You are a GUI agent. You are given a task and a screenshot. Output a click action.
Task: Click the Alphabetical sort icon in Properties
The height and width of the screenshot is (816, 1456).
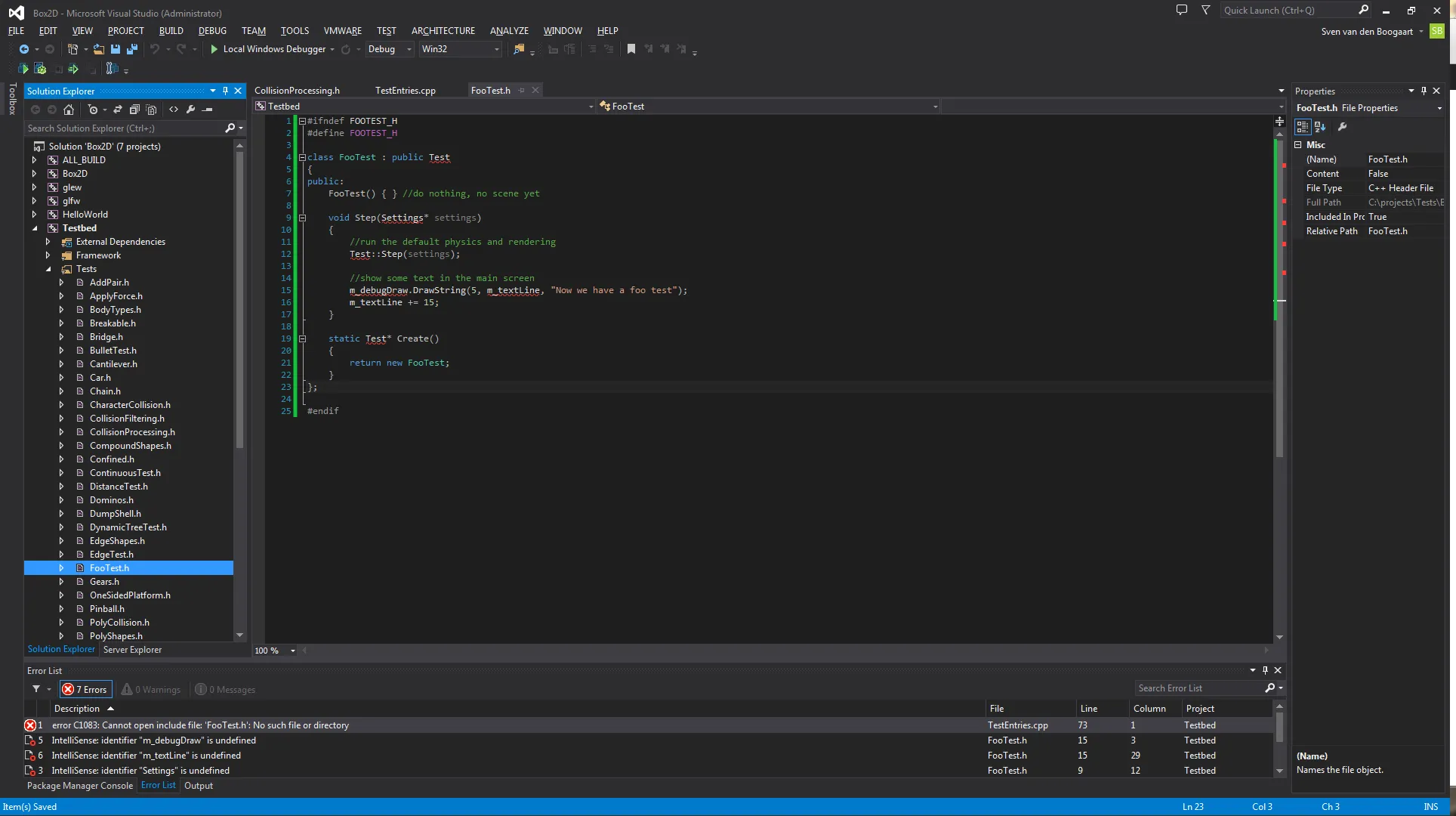pos(1320,127)
